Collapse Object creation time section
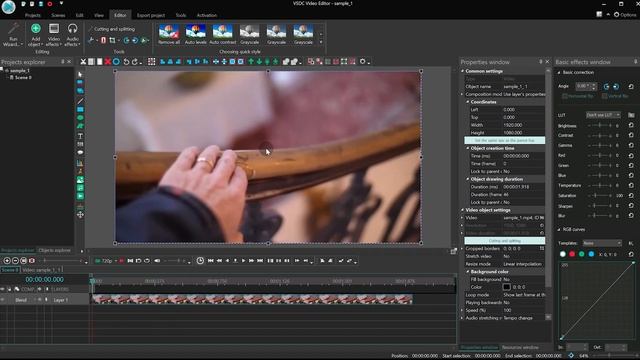The width and height of the screenshot is (640, 360). click(468, 148)
